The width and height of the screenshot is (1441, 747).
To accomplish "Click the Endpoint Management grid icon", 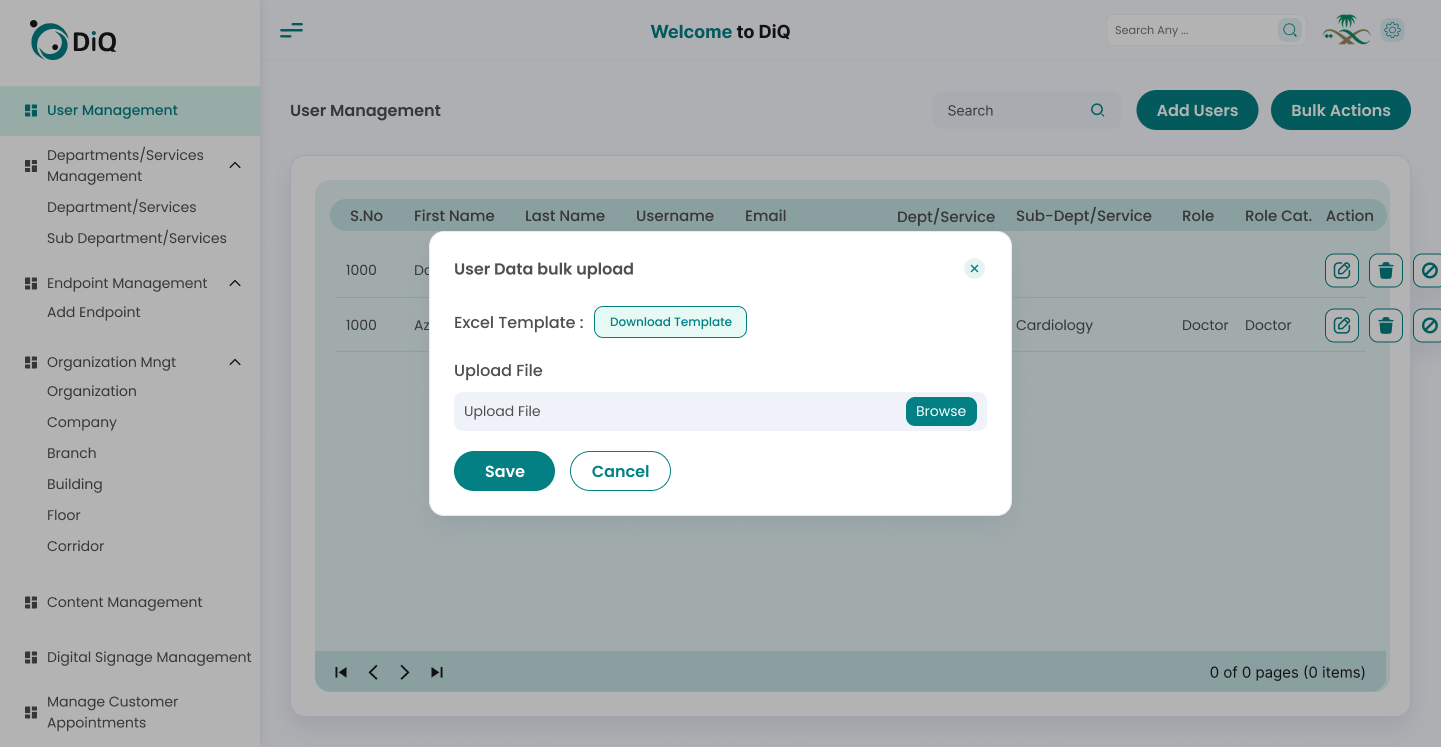I will click(x=31, y=284).
